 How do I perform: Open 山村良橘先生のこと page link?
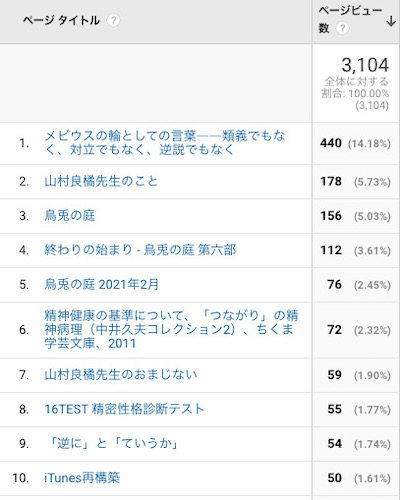(x=101, y=181)
